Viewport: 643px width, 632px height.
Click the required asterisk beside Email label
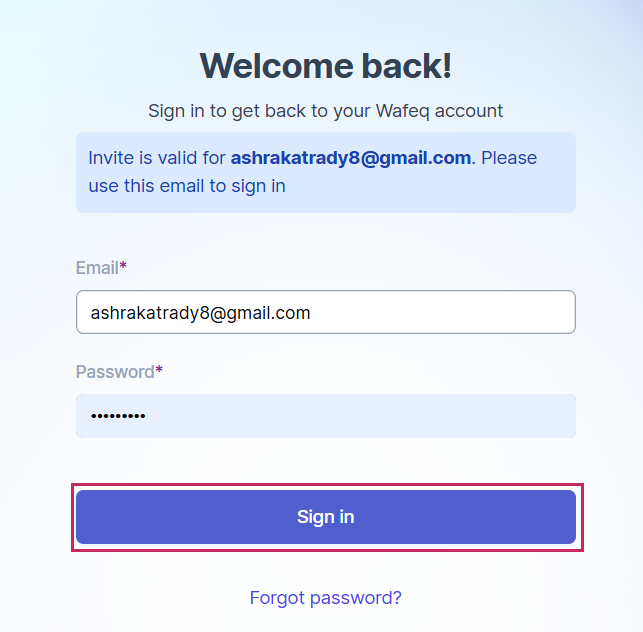point(124,267)
